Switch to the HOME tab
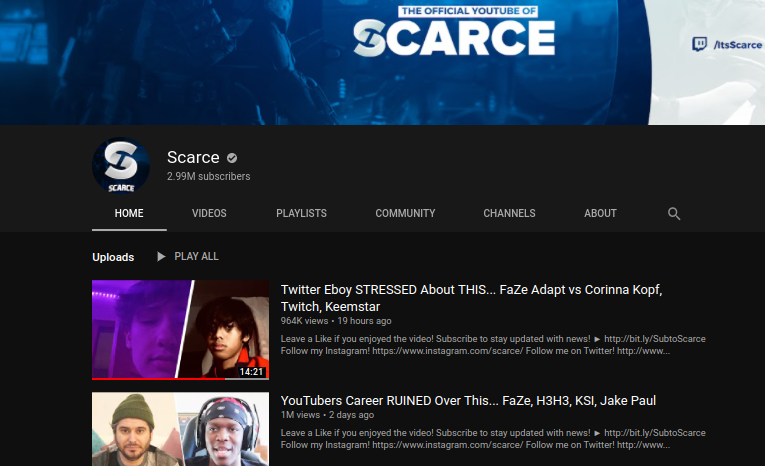Screen dimensions: 765x466 [x=129, y=213]
